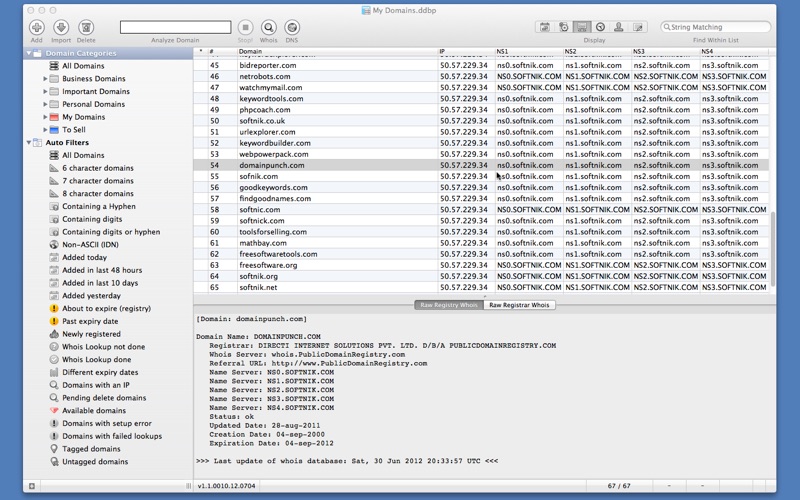Select the person/contact display mode icon
800x500 pixels.
click(618, 27)
